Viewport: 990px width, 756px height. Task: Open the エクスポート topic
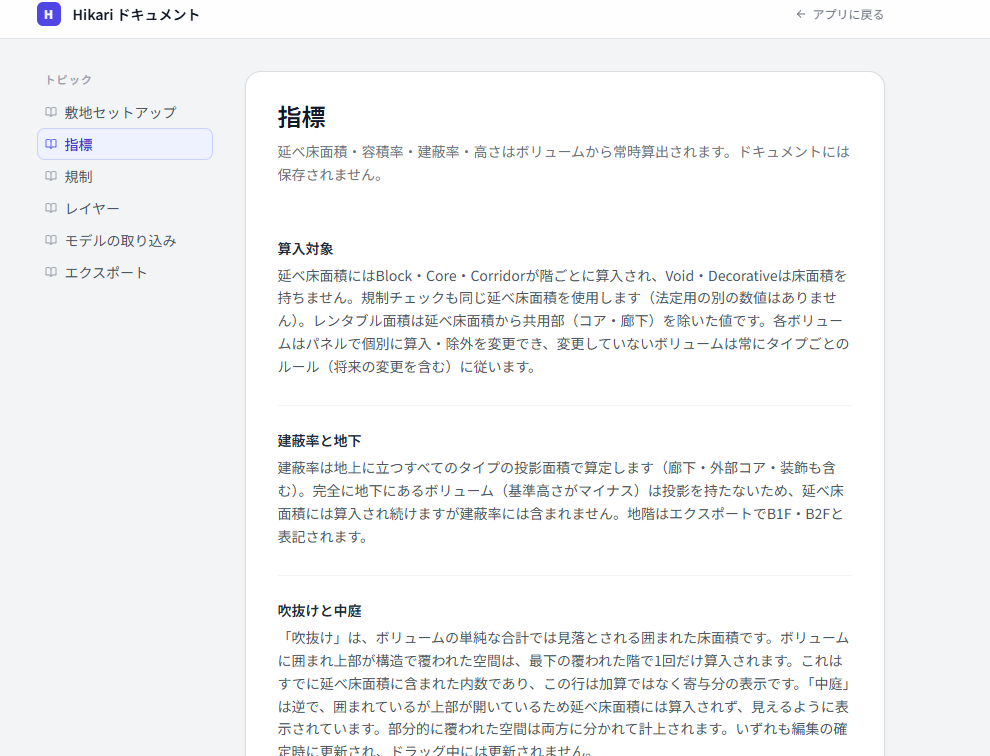(x=125, y=272)
